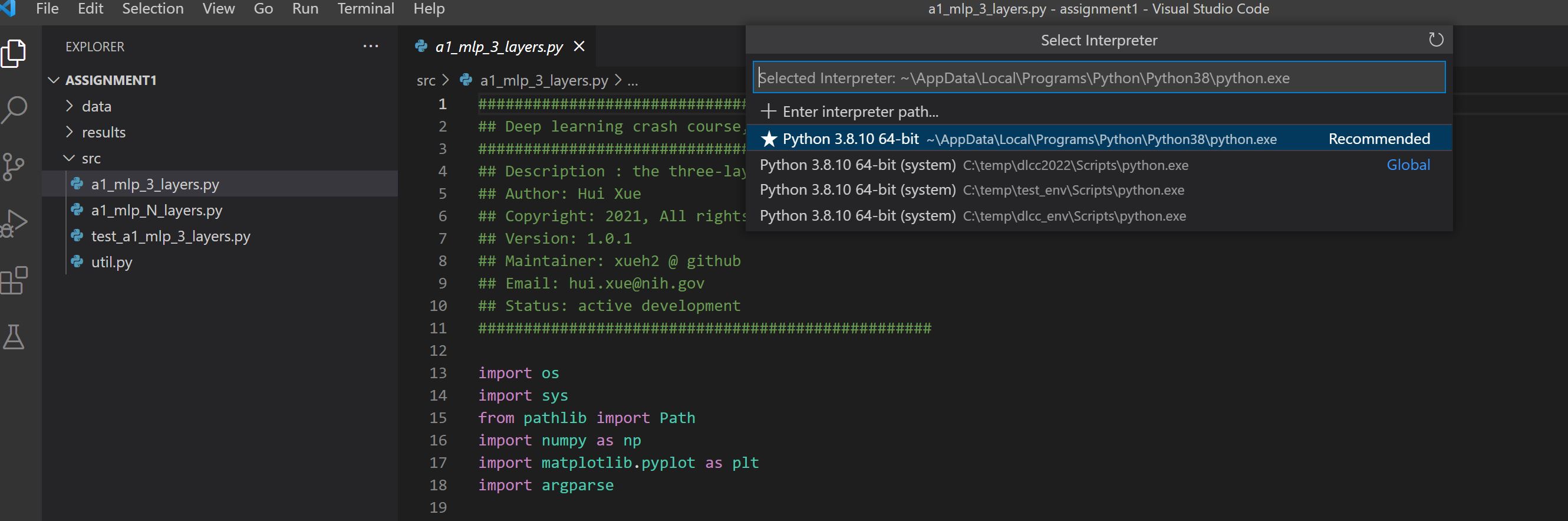Expand the data folder
Screen dimensions: 1568x521
click(x=70, y=106)
